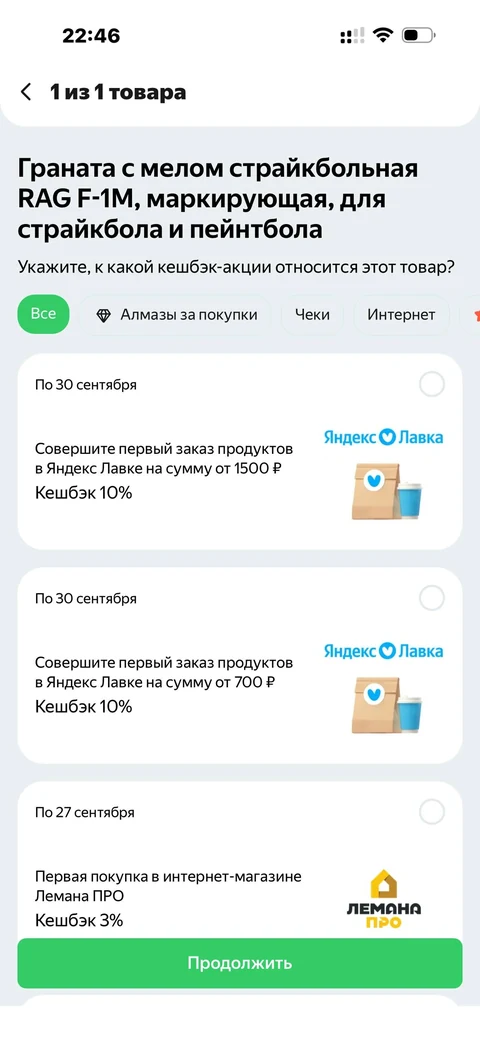Select the radio button for 700 ₽ offer

pos(432,599)
